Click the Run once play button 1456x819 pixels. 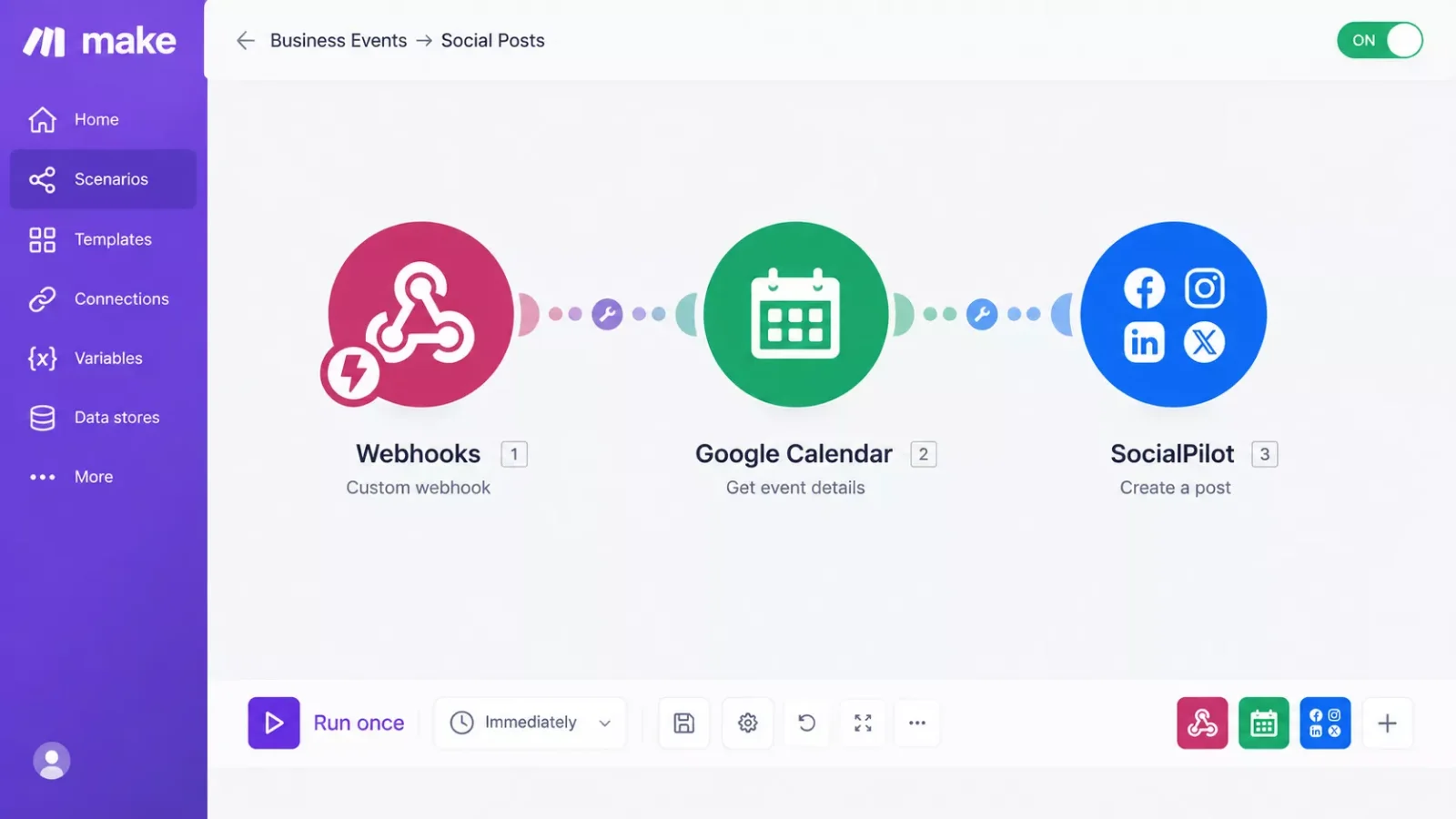pyautogui.click(x=274, y=723)
